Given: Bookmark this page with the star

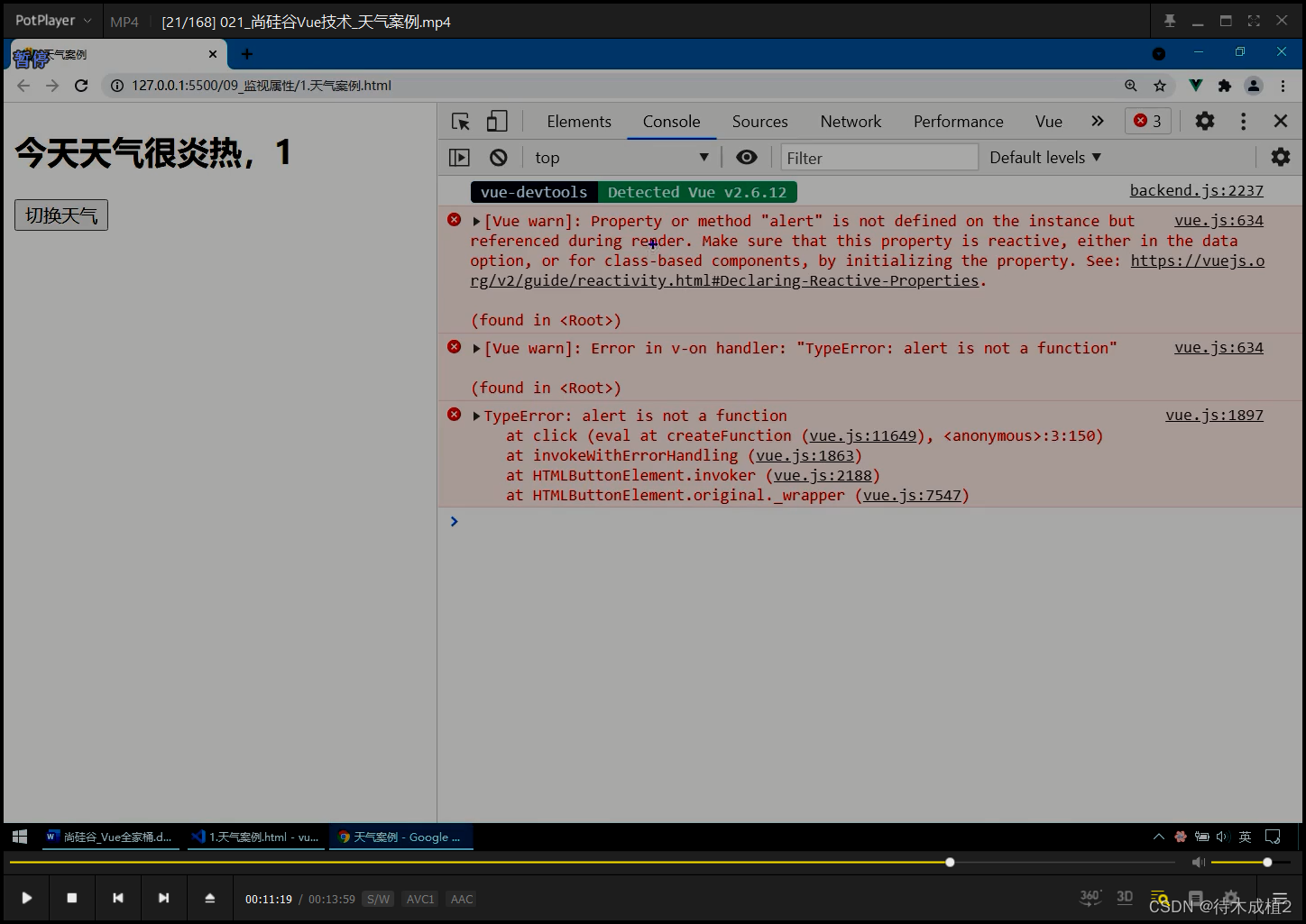Looking at the screenshot, I should point(1160,86).
